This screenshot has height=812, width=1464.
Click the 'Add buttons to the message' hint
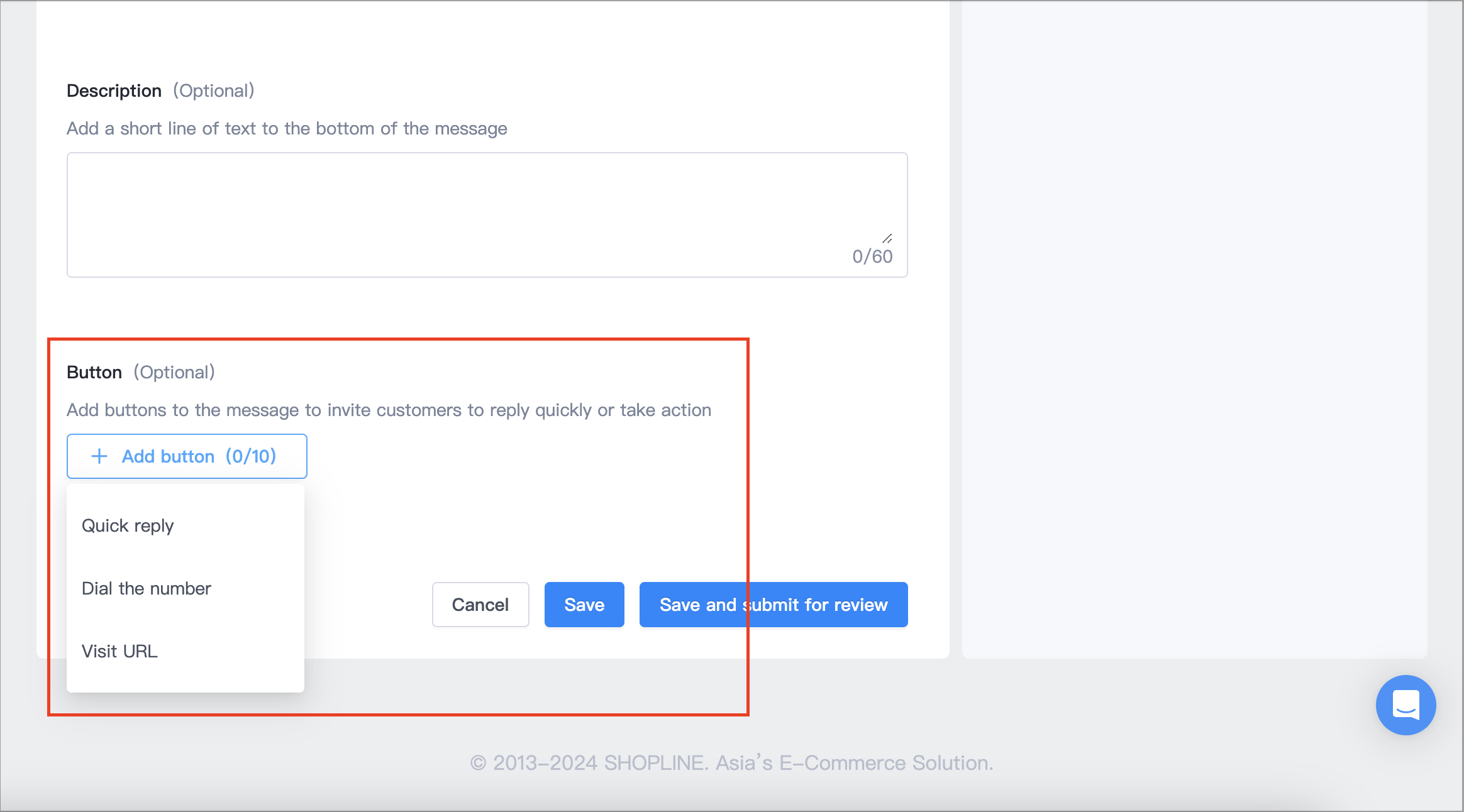(389, 410)
